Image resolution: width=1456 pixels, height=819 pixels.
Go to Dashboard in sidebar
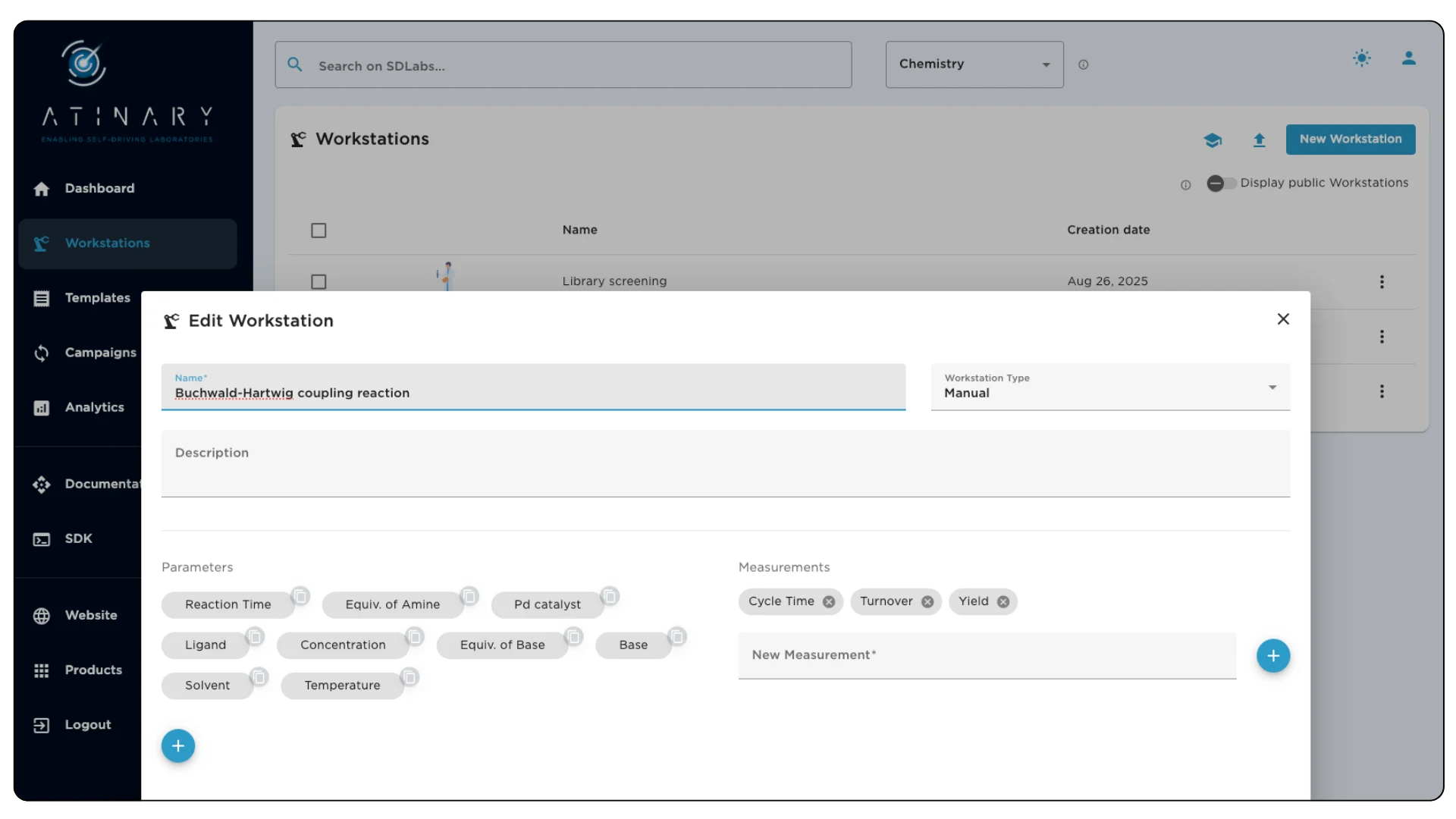click(x=99, y=189)
